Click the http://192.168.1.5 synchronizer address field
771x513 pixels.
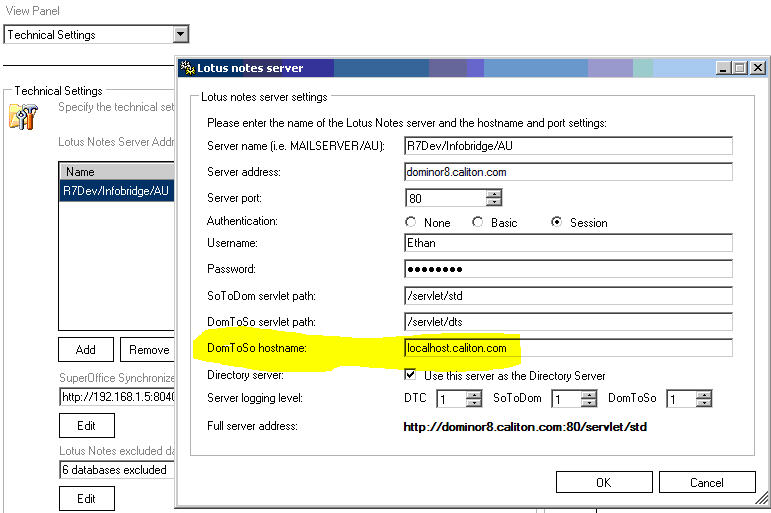pos(118,396)
